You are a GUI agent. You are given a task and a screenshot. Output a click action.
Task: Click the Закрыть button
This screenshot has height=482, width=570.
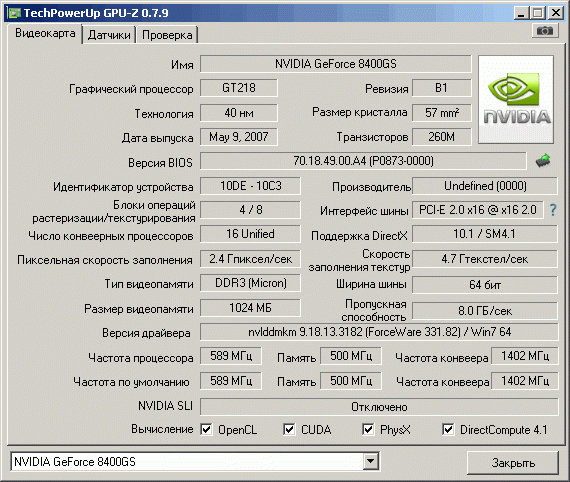pos(513,463)
